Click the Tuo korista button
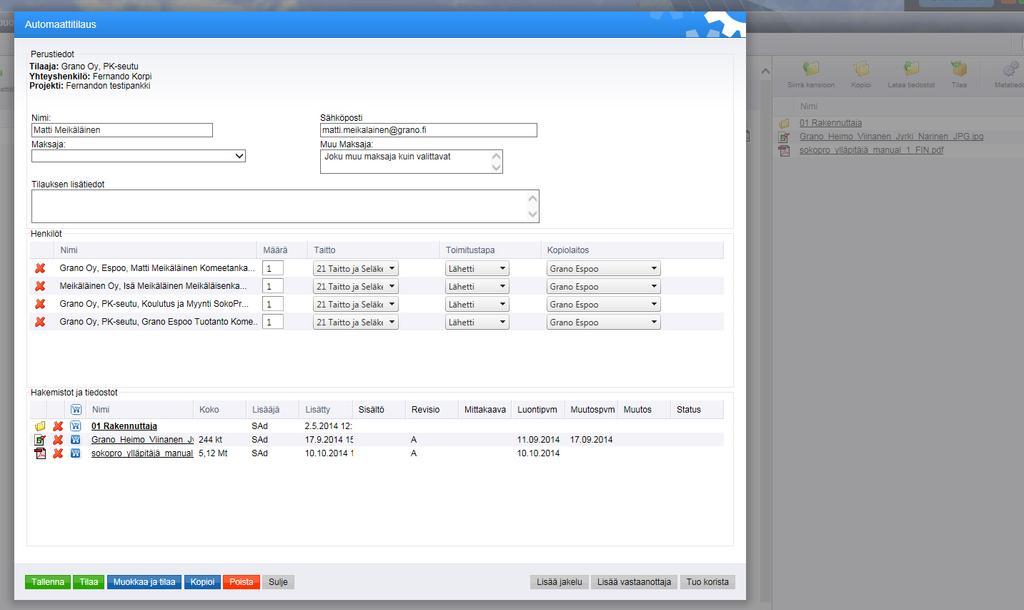Screen dimensions: 1024x610 [707, 582]
